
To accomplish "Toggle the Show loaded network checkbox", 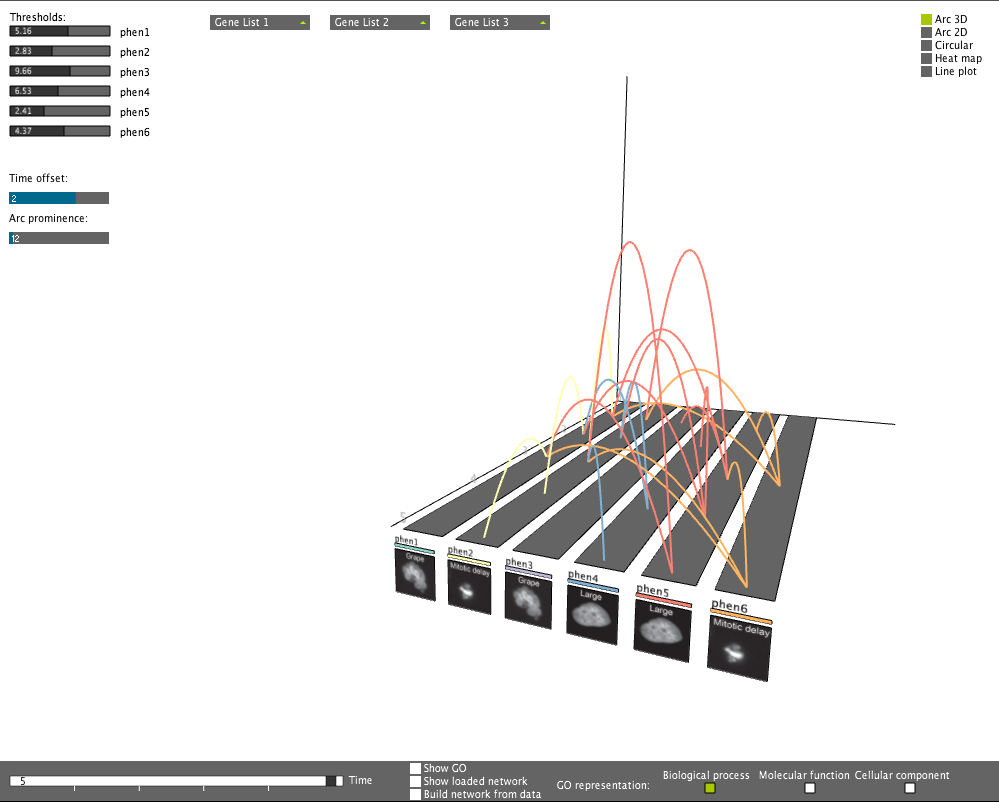I will tap(416, 781).
